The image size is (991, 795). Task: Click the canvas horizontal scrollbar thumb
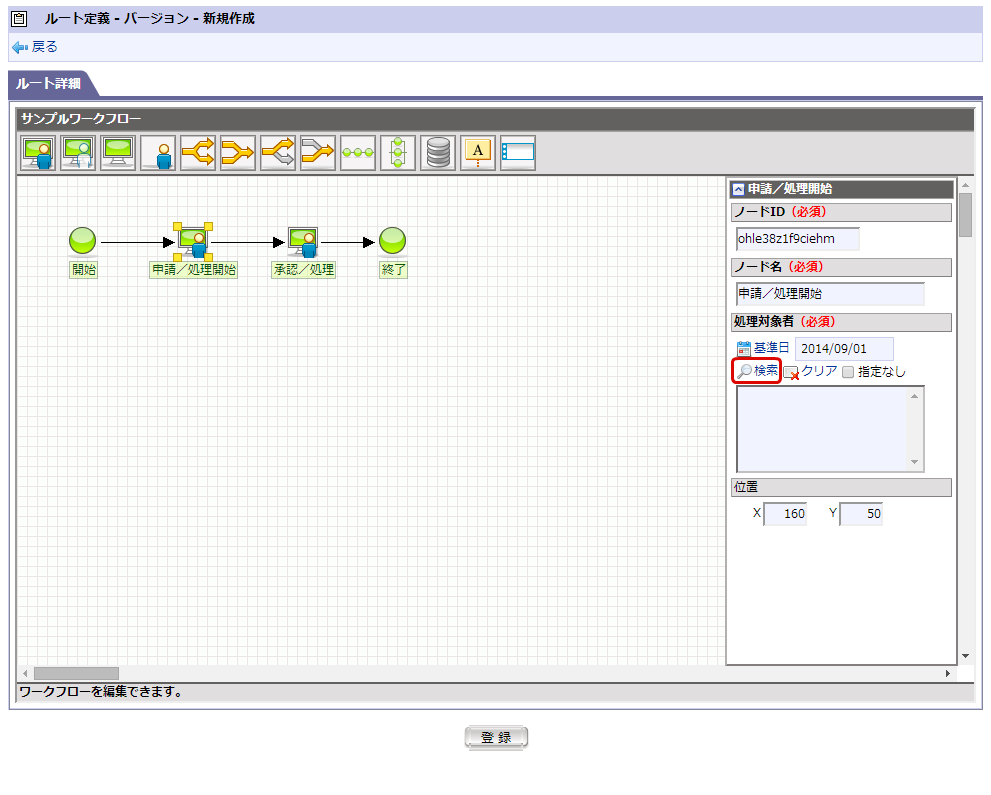coord(76,674)
